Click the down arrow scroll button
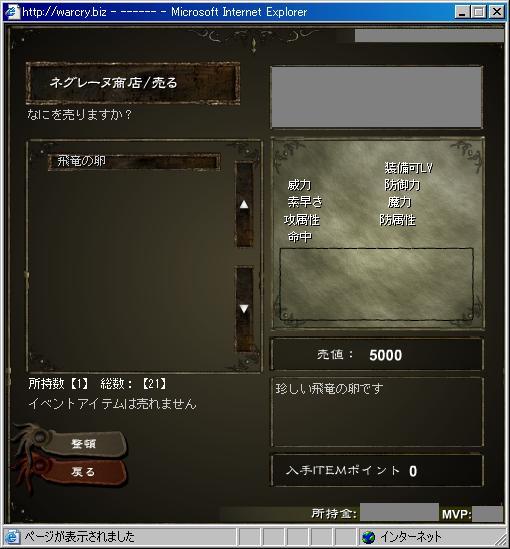The image size is (510, 549). tap(244, 309)
